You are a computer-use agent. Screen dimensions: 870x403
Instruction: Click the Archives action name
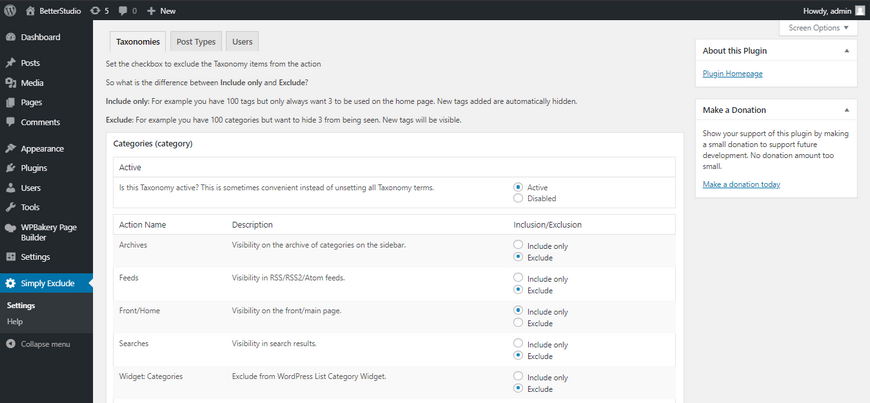tap(133, 244)
